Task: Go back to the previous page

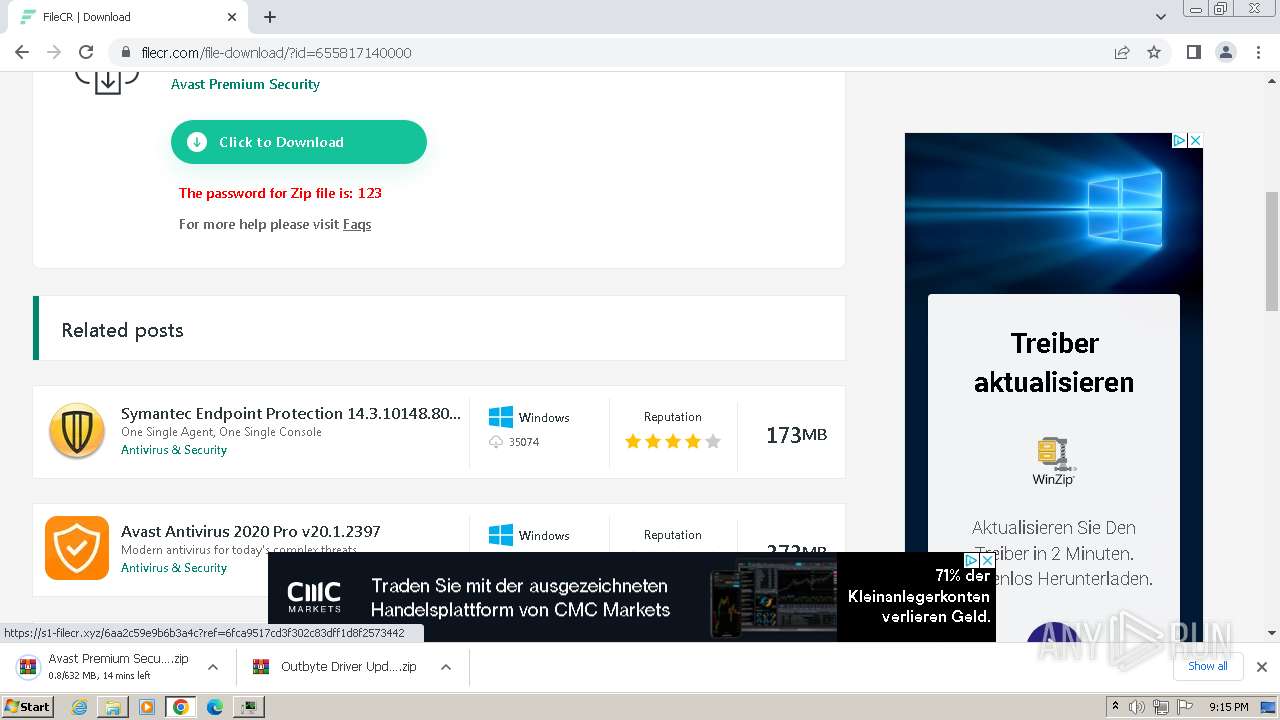Action: pos(22,52)
